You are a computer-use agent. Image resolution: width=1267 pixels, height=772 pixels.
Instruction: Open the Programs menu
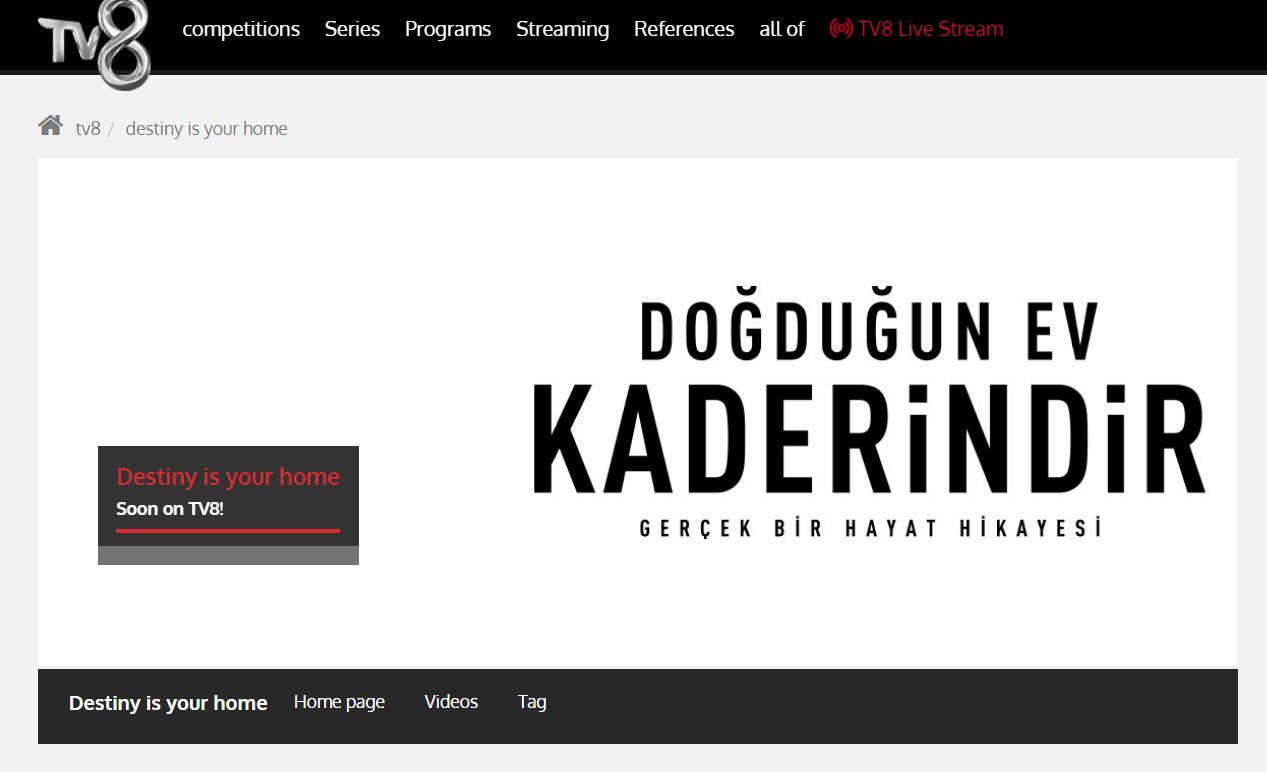point(448,29)
